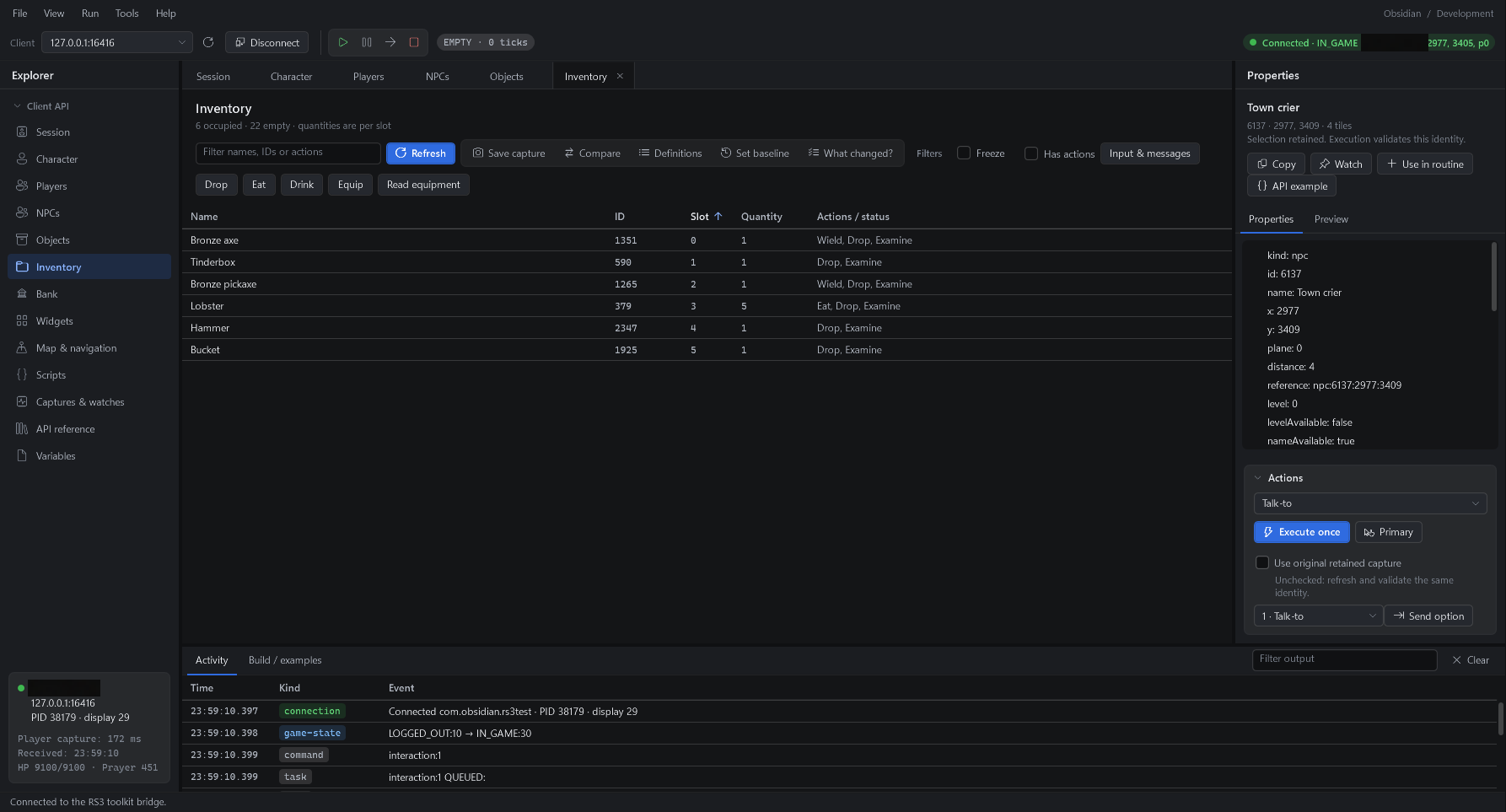
Task: Click the blue Refresh button
Action: pyautogui.click(x=421, y=153)
